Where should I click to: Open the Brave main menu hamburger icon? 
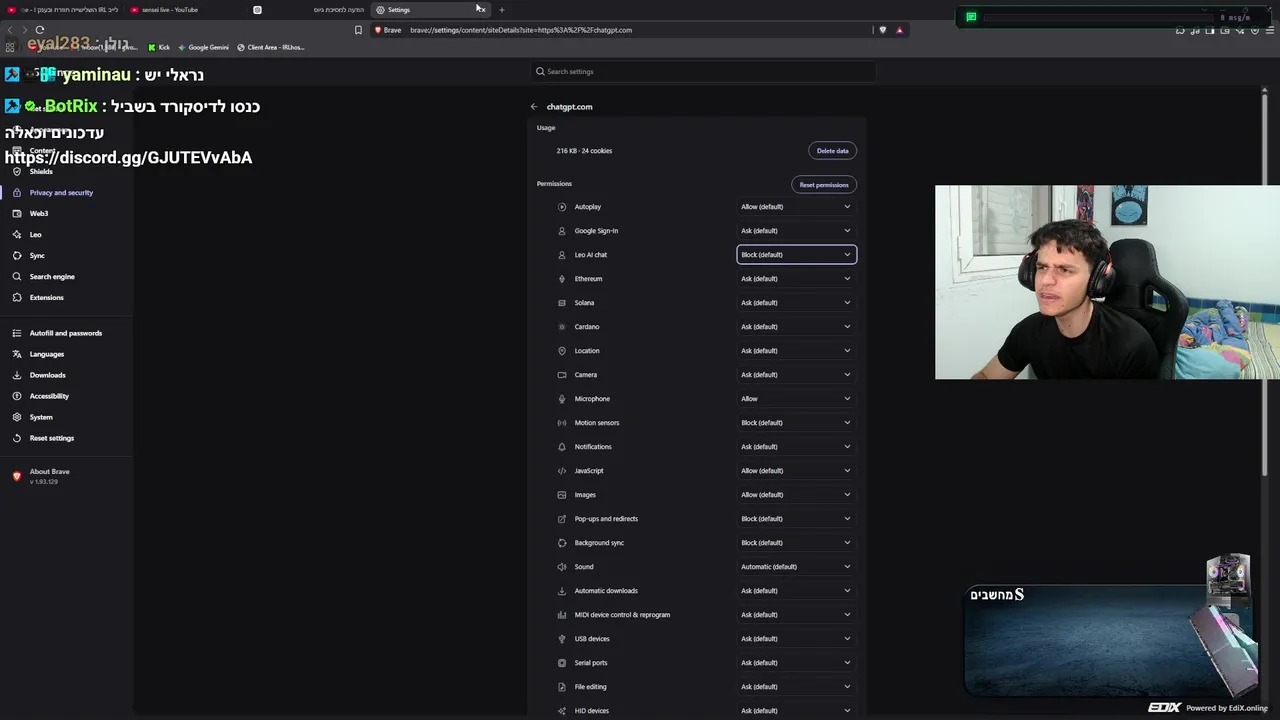pyautogui.click(x=1270, y=30)
